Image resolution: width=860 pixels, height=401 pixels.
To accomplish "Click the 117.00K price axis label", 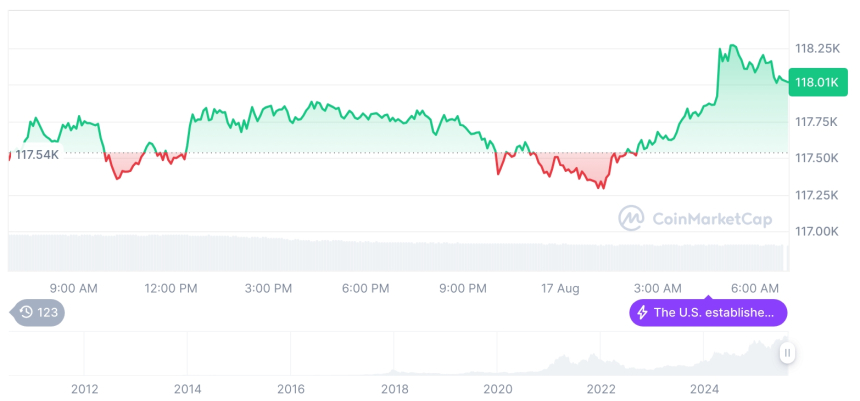I will click(816, 231).
